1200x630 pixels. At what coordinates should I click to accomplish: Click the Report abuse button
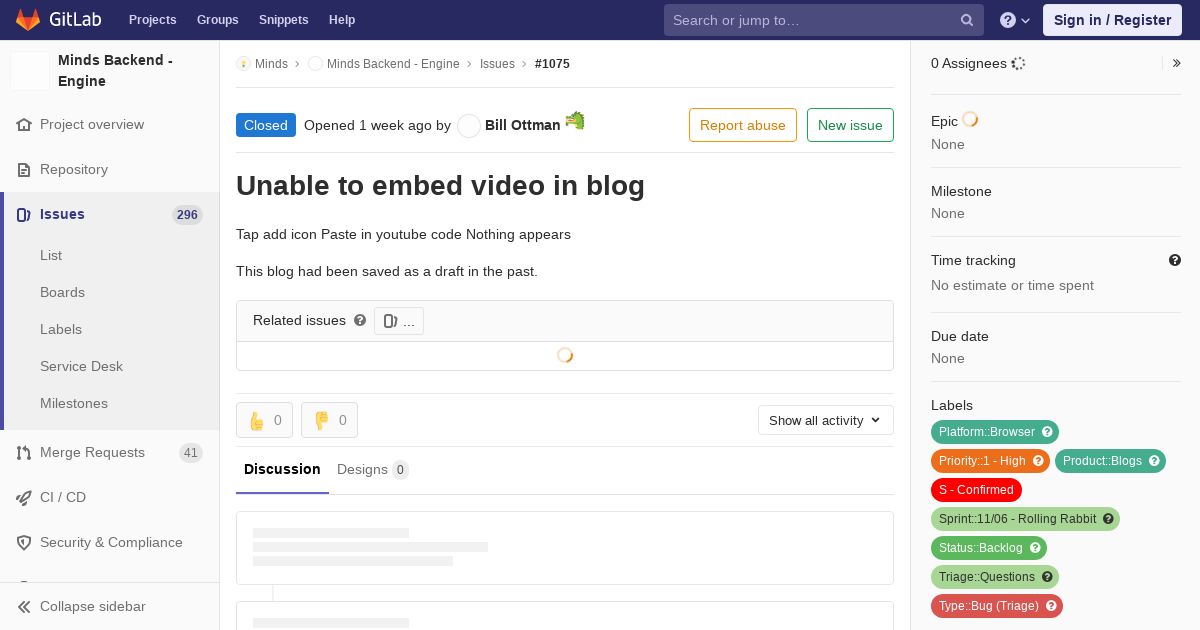(x=743, y=125)
